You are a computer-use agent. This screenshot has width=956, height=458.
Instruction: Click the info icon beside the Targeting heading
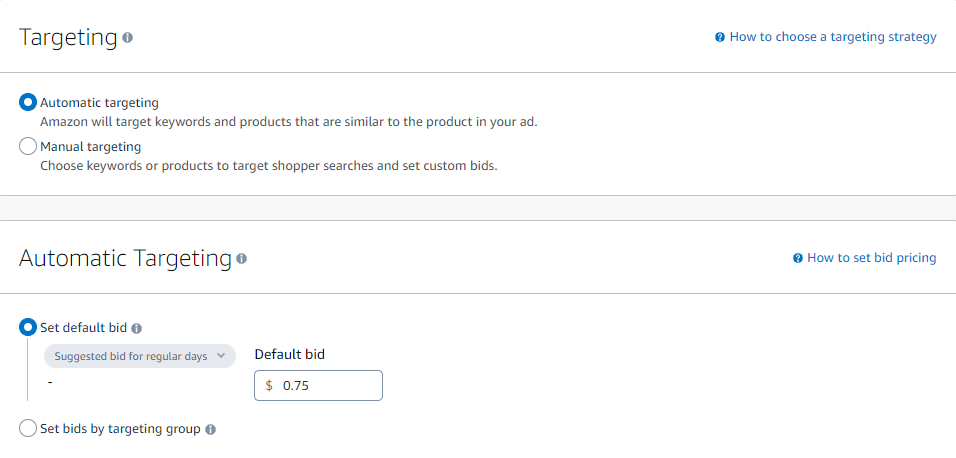click(127, 38)
